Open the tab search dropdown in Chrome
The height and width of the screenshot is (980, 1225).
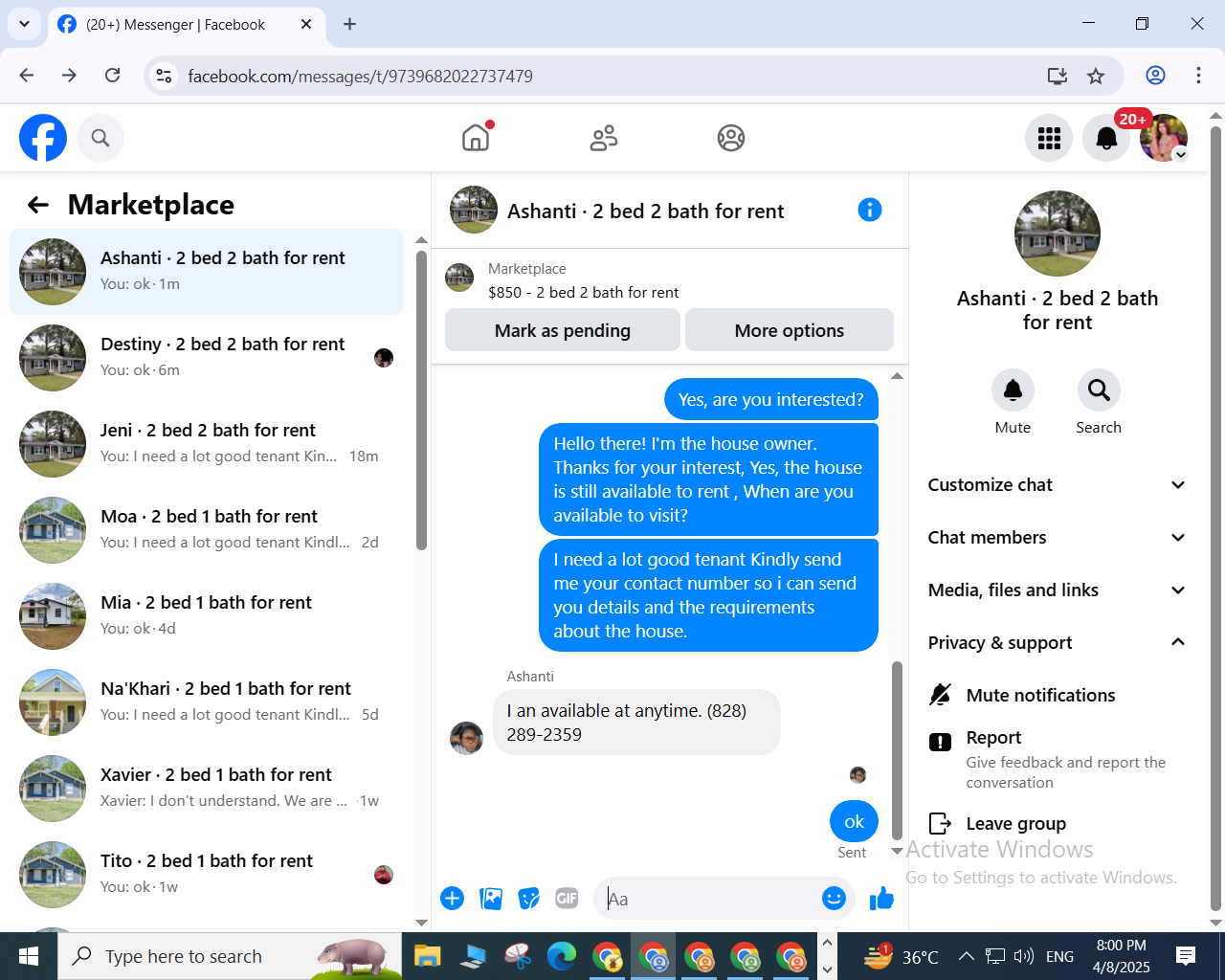[x=24, y=24]
